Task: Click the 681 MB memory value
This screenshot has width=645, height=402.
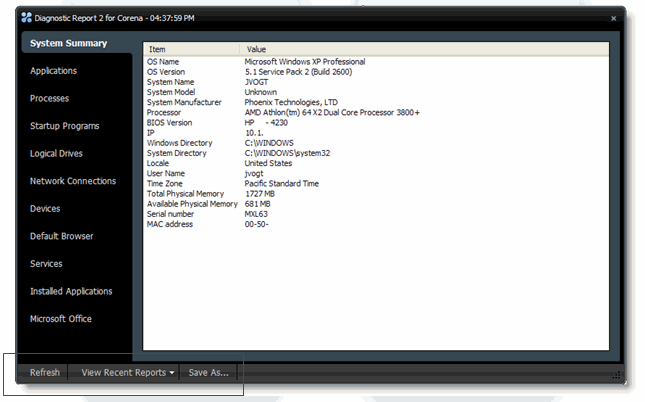Action: 258,204
